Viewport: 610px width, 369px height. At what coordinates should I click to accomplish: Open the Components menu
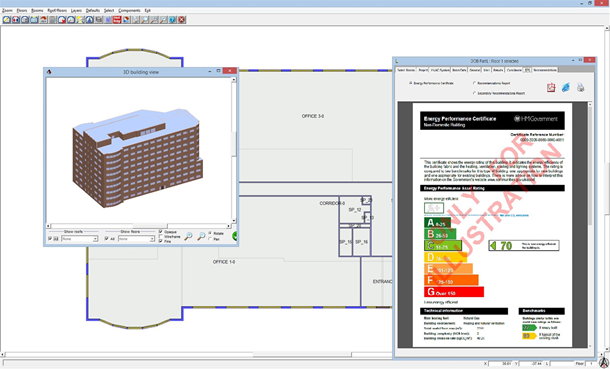[129, 10]
